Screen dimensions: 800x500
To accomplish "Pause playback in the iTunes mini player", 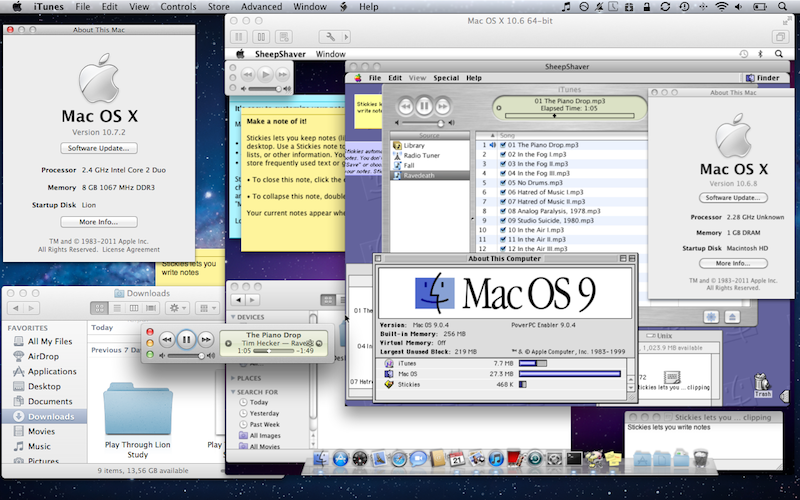I will (186, 340).
